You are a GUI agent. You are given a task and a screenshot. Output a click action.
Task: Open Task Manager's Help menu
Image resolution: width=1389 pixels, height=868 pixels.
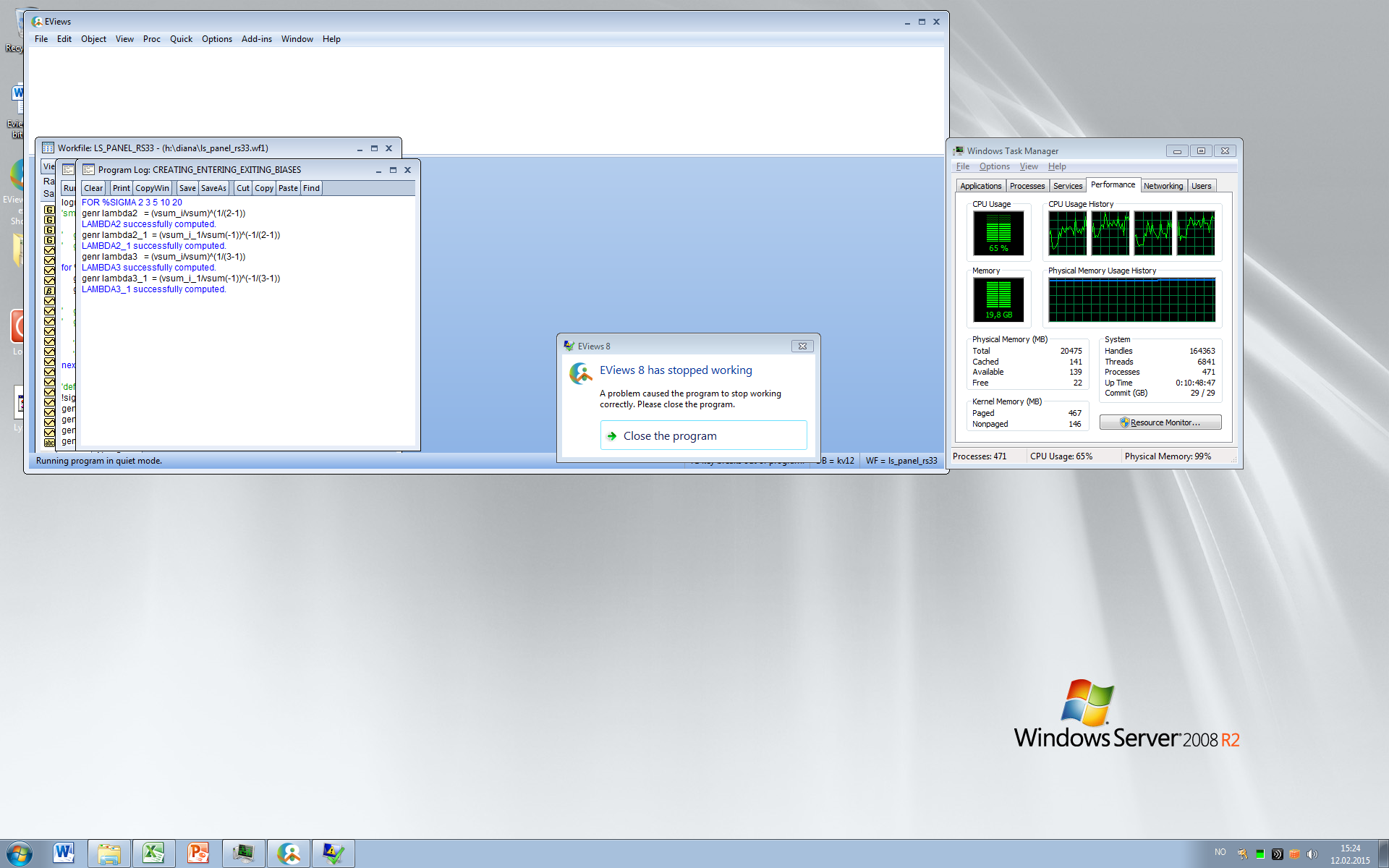pyautogui.click(x=1057, y=166)
